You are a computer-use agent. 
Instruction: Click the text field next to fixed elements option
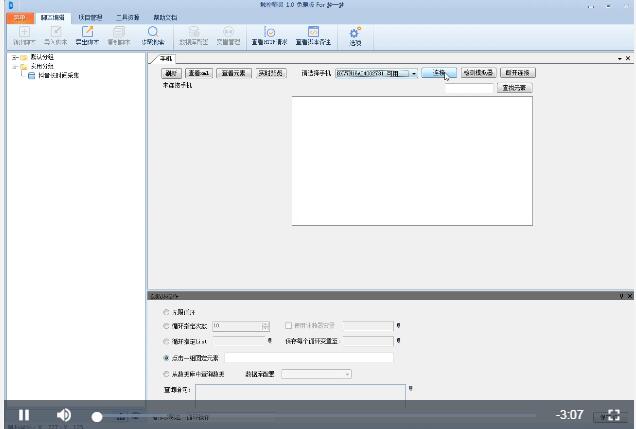309,358
